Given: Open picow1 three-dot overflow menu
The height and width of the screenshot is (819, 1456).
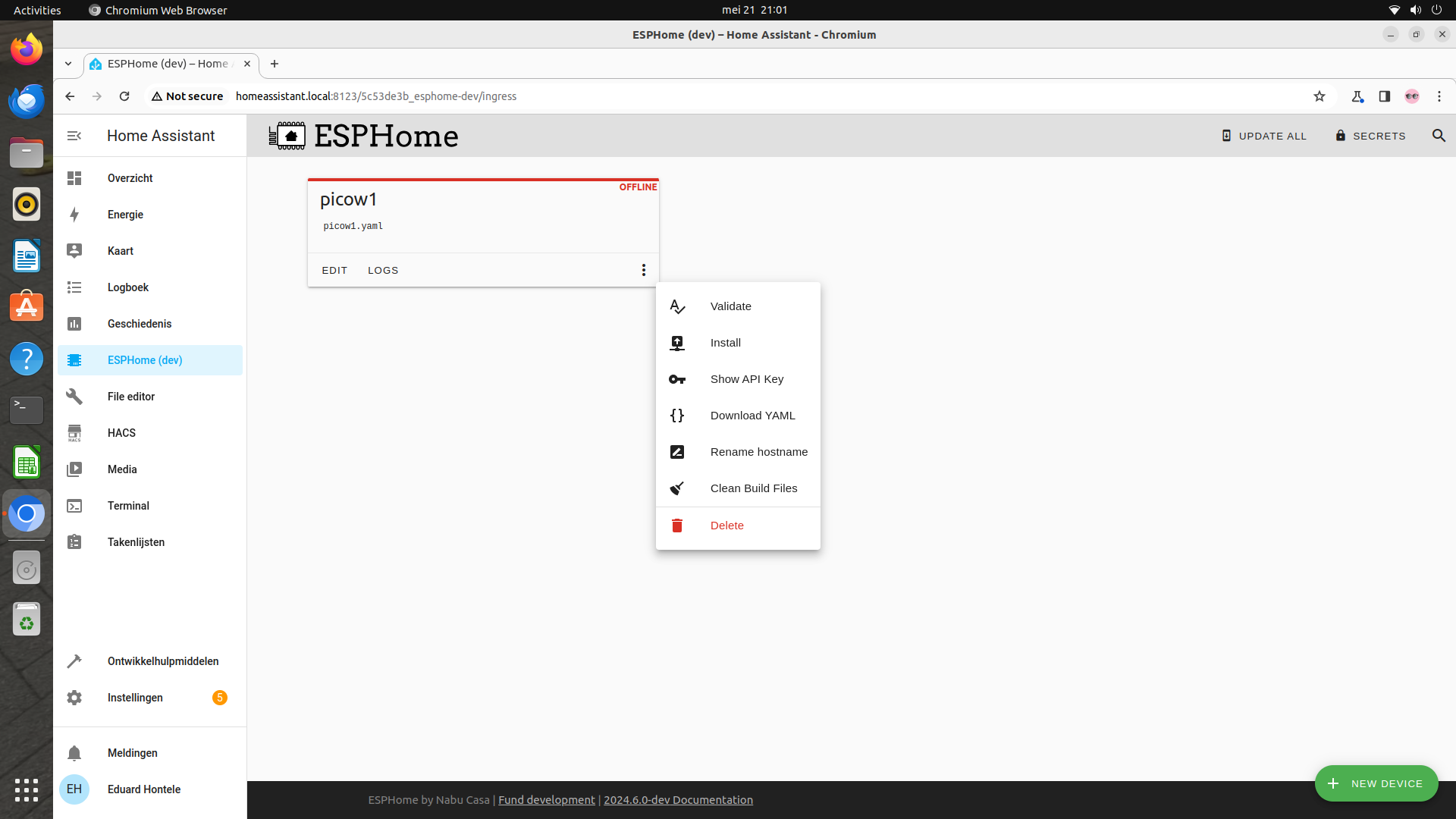Looking at the screenshot, I should tap(644, 270).
